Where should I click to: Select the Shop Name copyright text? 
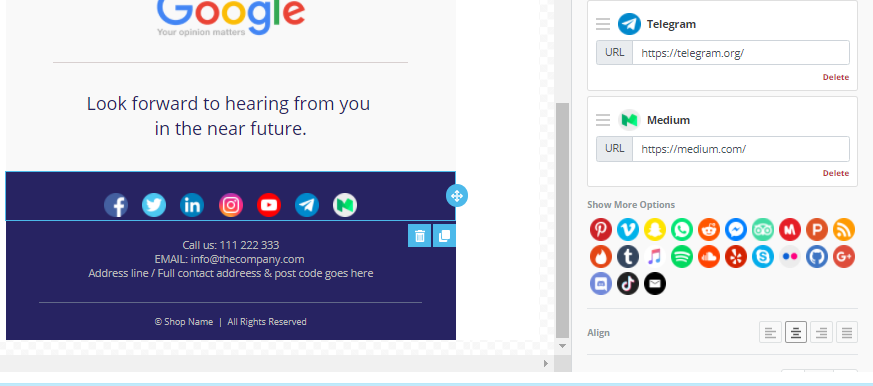pos(230,321)
